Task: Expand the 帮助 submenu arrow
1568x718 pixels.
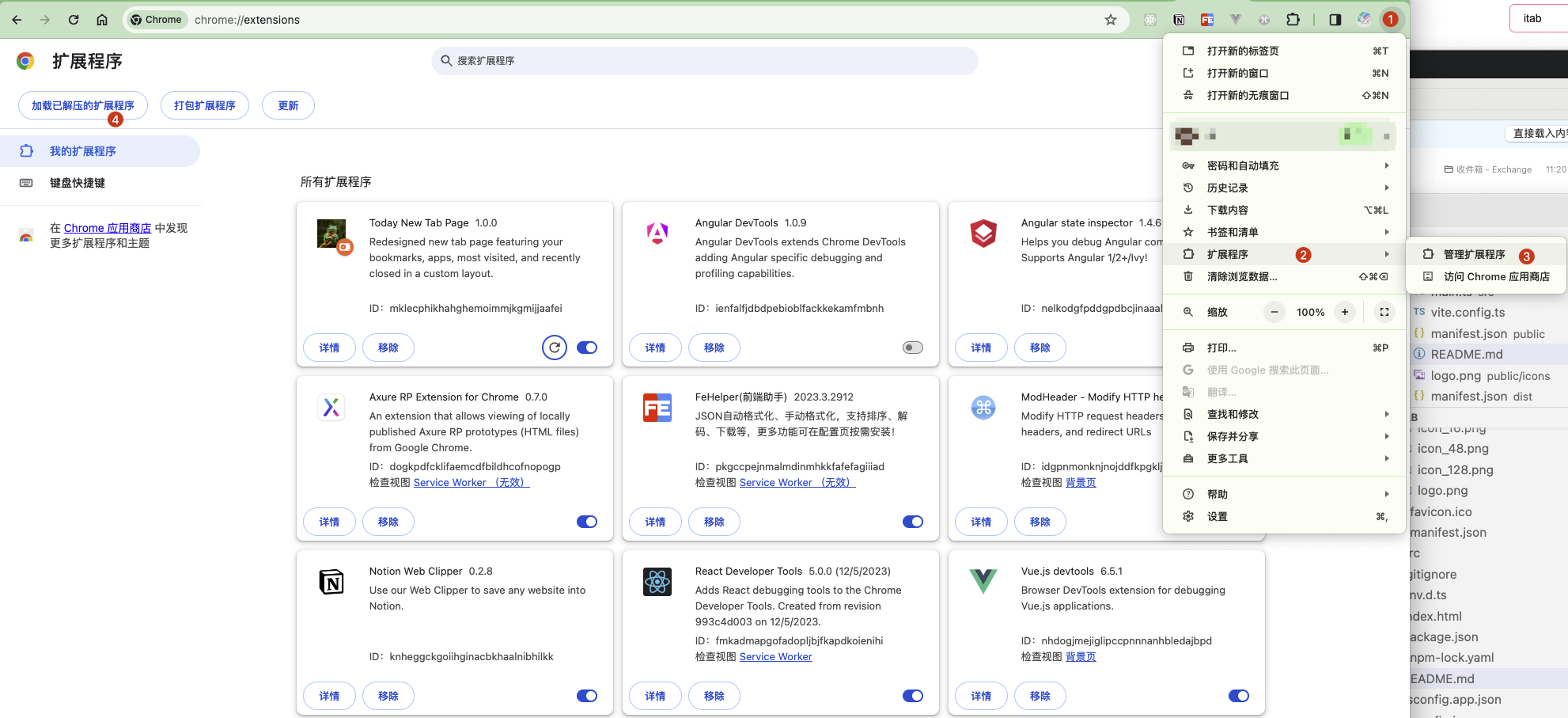Action: [x=1387, y=494]
